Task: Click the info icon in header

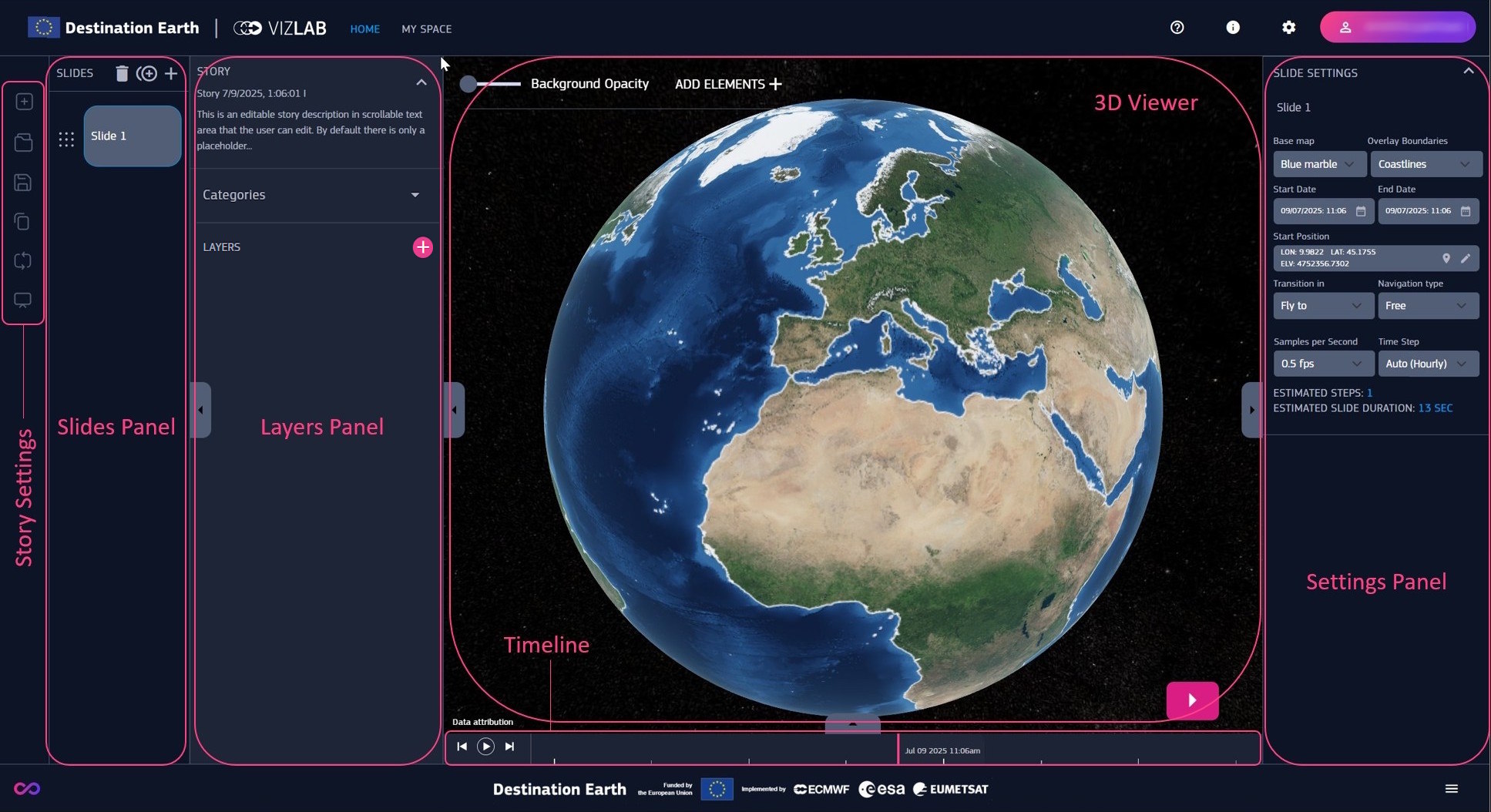Action: [x=1233, y=28]
